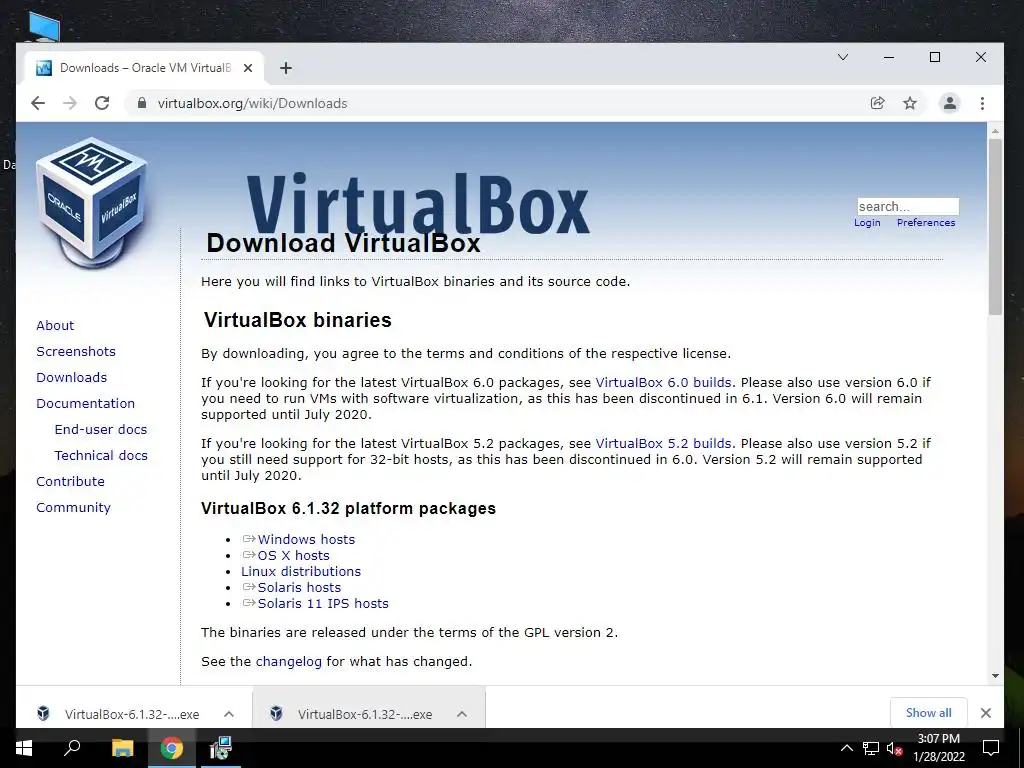Expand the tab search chevron
The width and height of the screenshot is (1024, 768).
pos(843,57)
